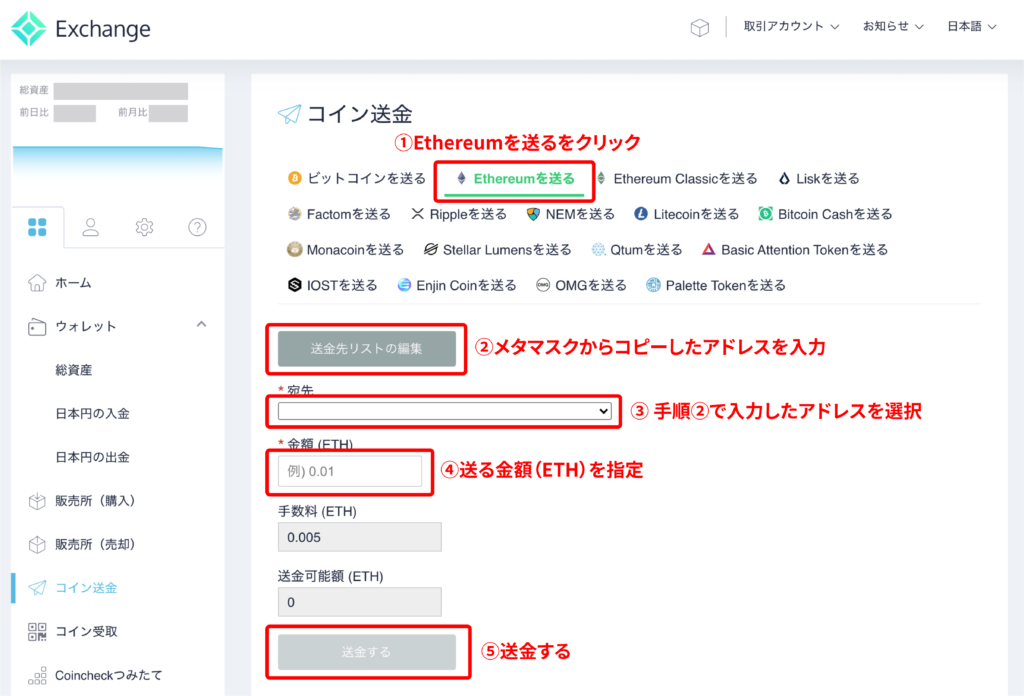Select the Stellar Lumensを送る tab
Viewport: 1024px width, 696px height.
498,249
